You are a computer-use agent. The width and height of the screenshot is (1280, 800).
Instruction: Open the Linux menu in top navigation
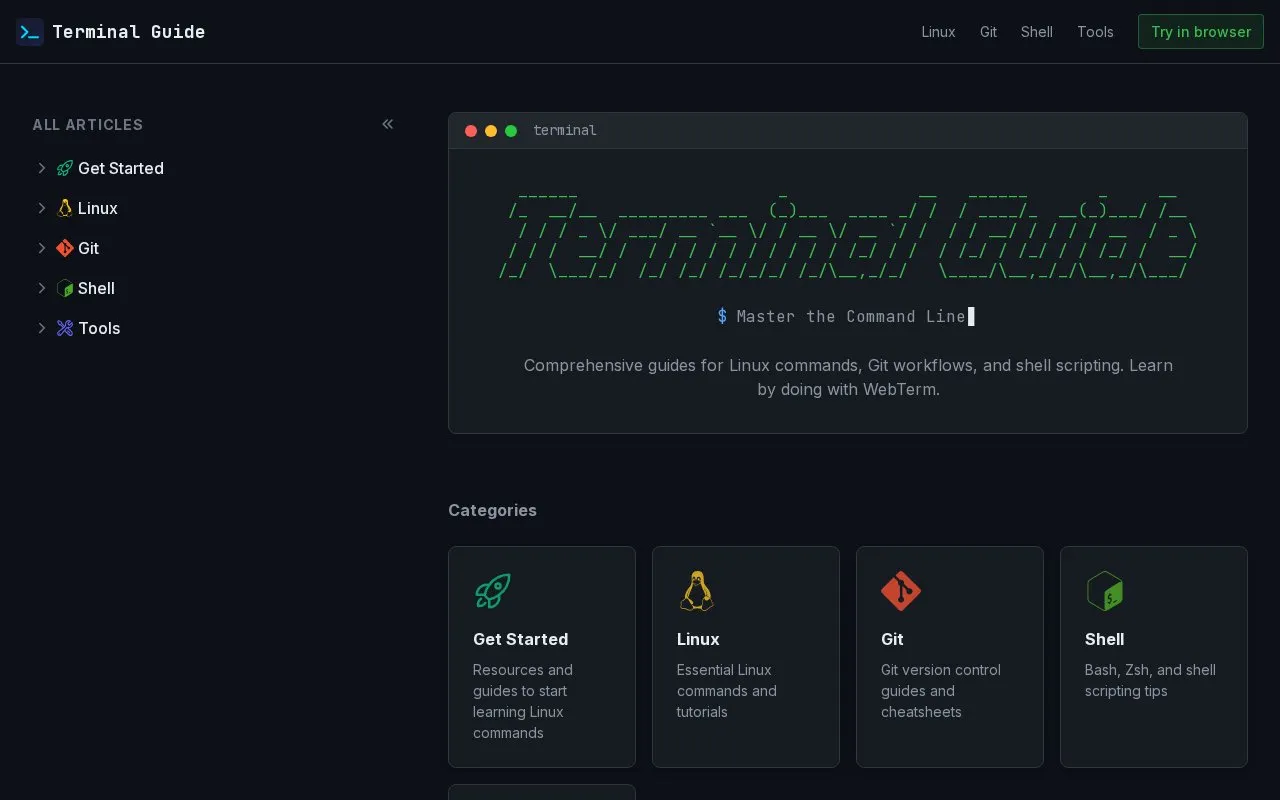938,32
